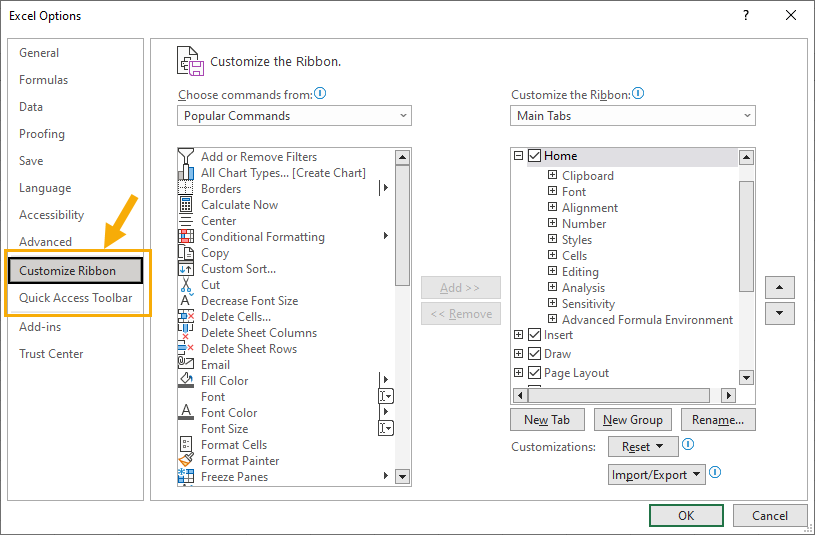Click the Freeze Panes icon
Image resolution: width=815 pixels, height=535 pixels.
click(186, 476)
